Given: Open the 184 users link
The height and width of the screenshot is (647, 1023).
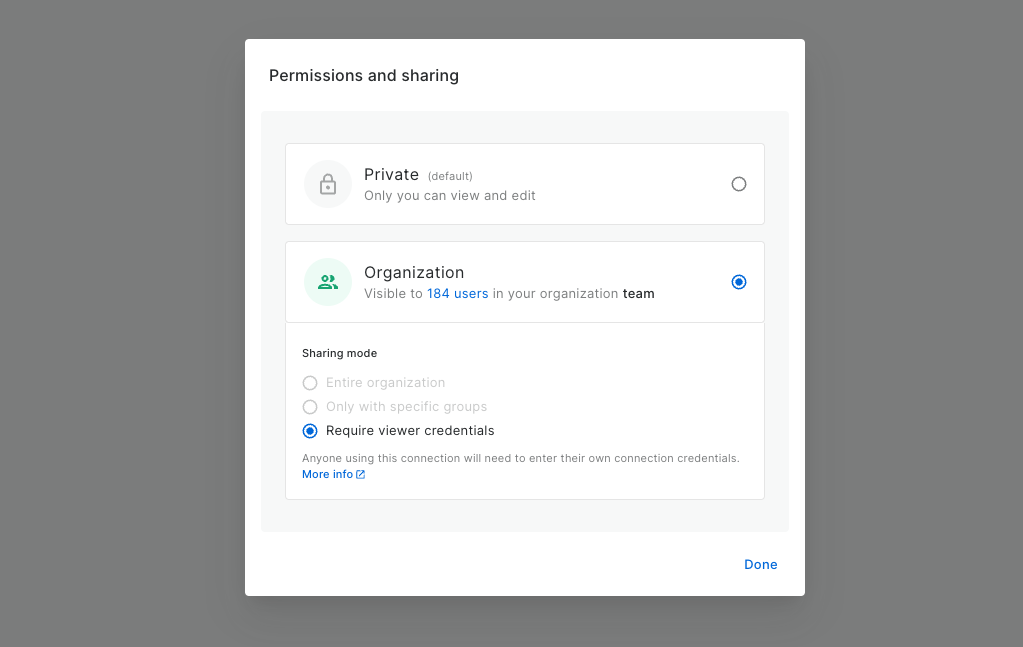Looking at the screenshot, I should [x=457, y=294].
